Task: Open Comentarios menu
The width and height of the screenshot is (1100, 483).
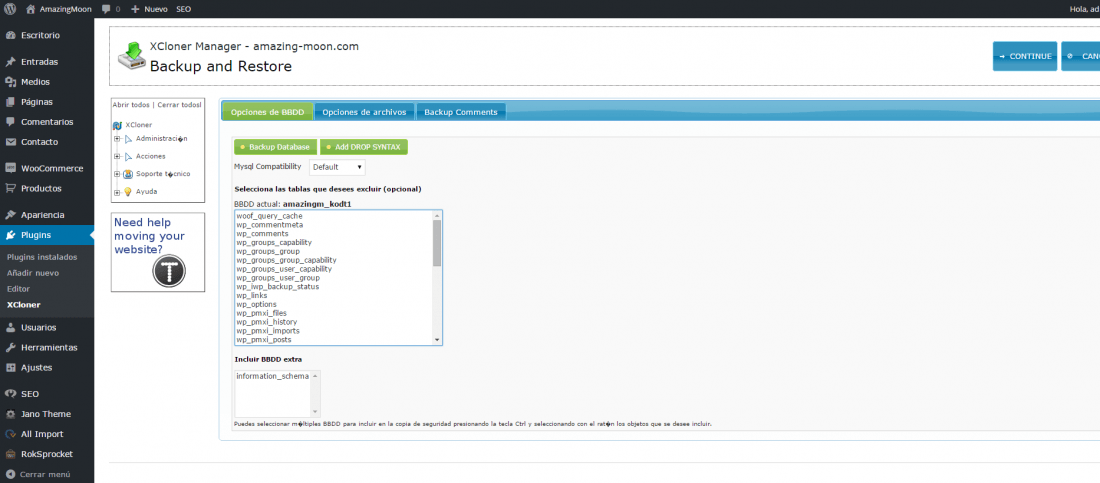Action: coord(47,121)
